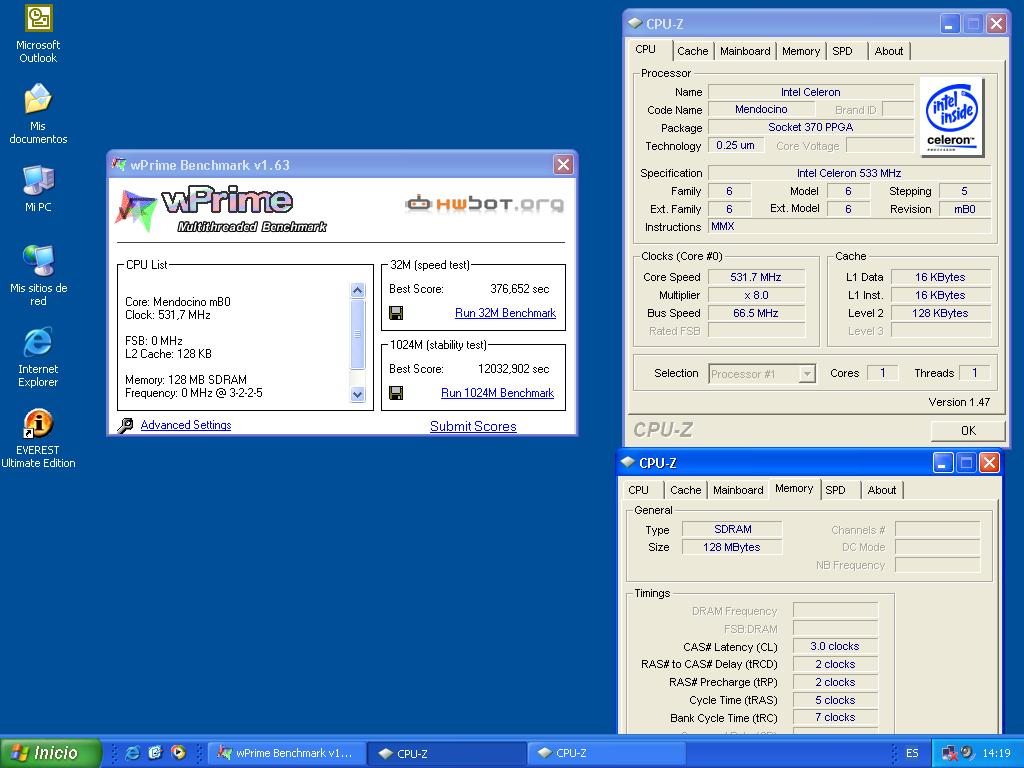Click the SDRAM memory Type field
The image size is (1024, 768).
[x=732, y=529]
